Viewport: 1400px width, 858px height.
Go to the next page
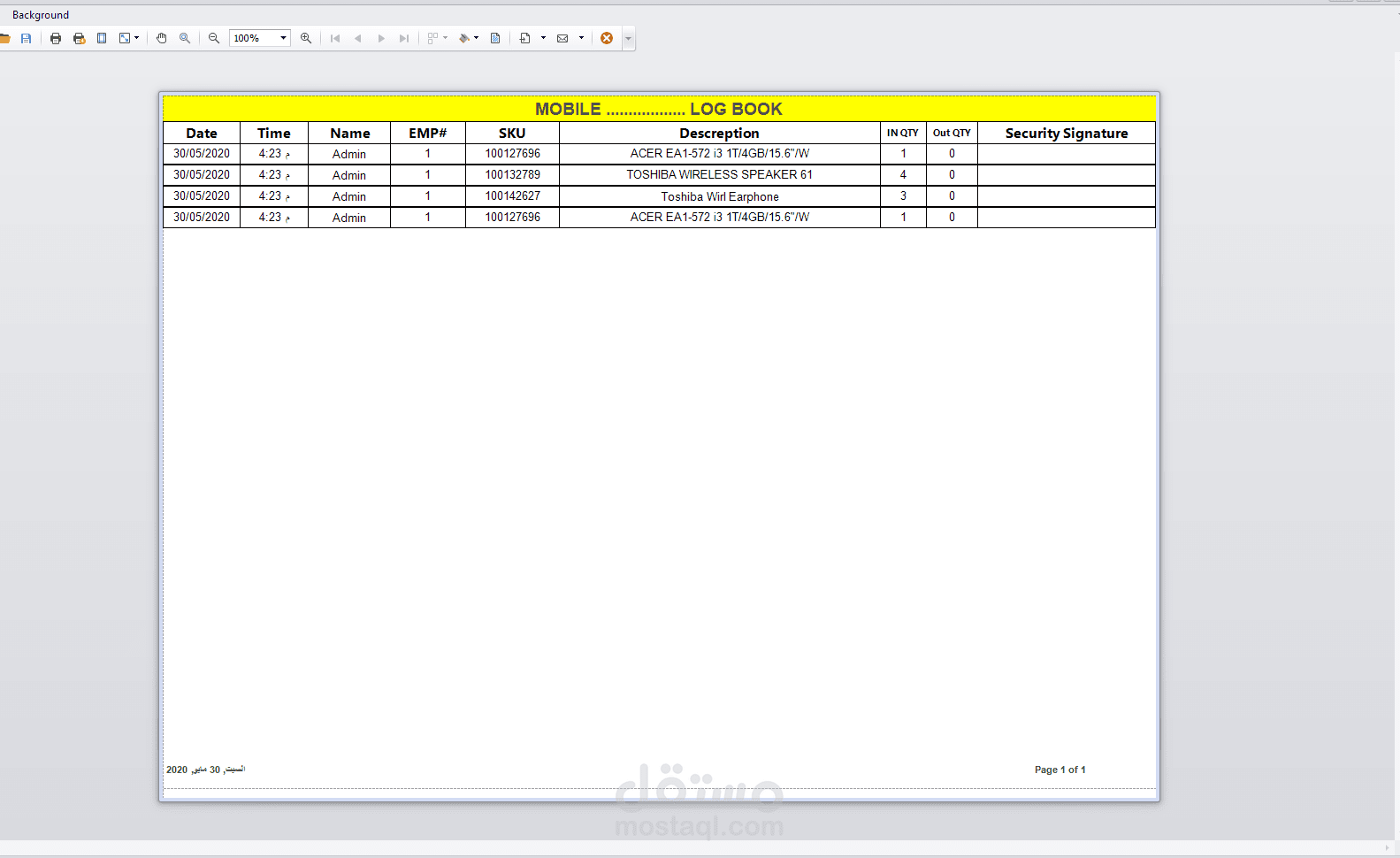[381, 38]
